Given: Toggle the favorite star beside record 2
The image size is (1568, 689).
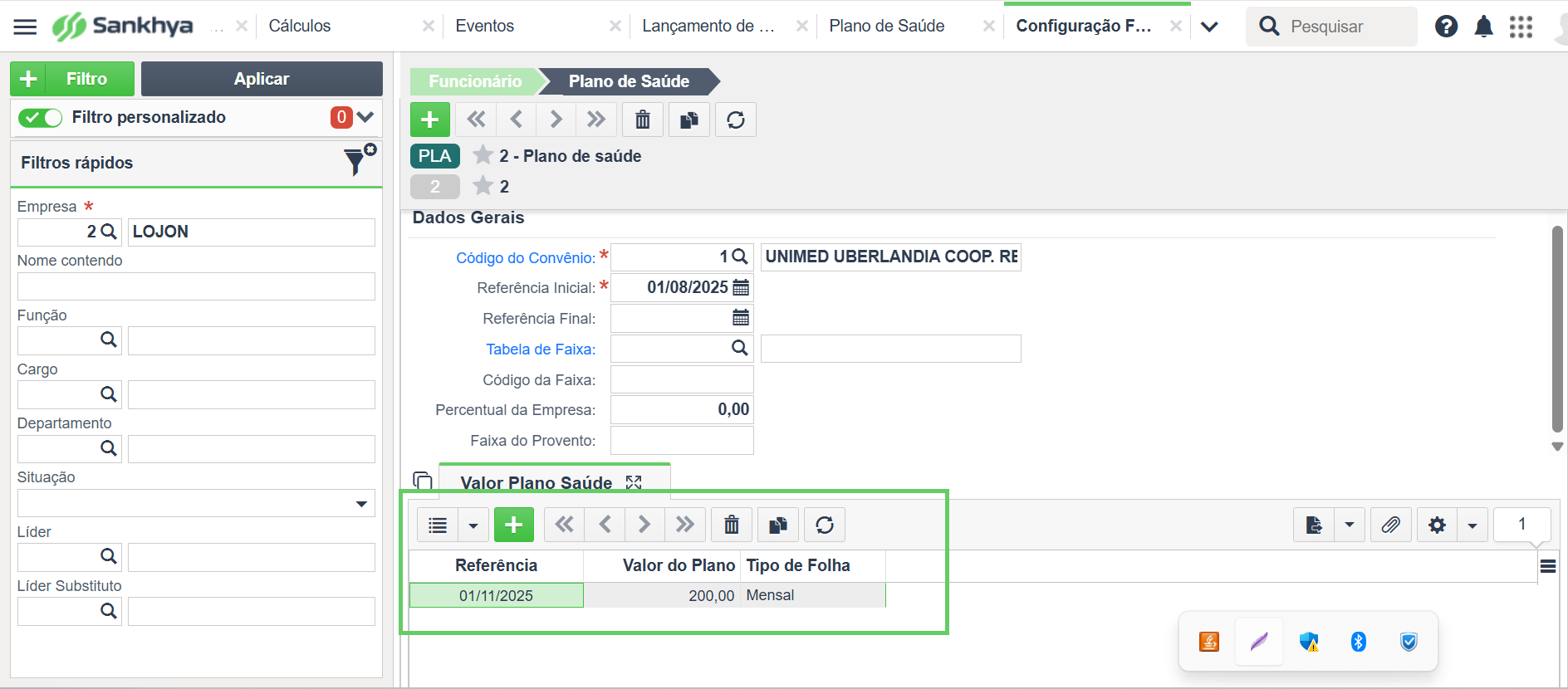Looking at the screenshot, I should click(x=483, y=186).
